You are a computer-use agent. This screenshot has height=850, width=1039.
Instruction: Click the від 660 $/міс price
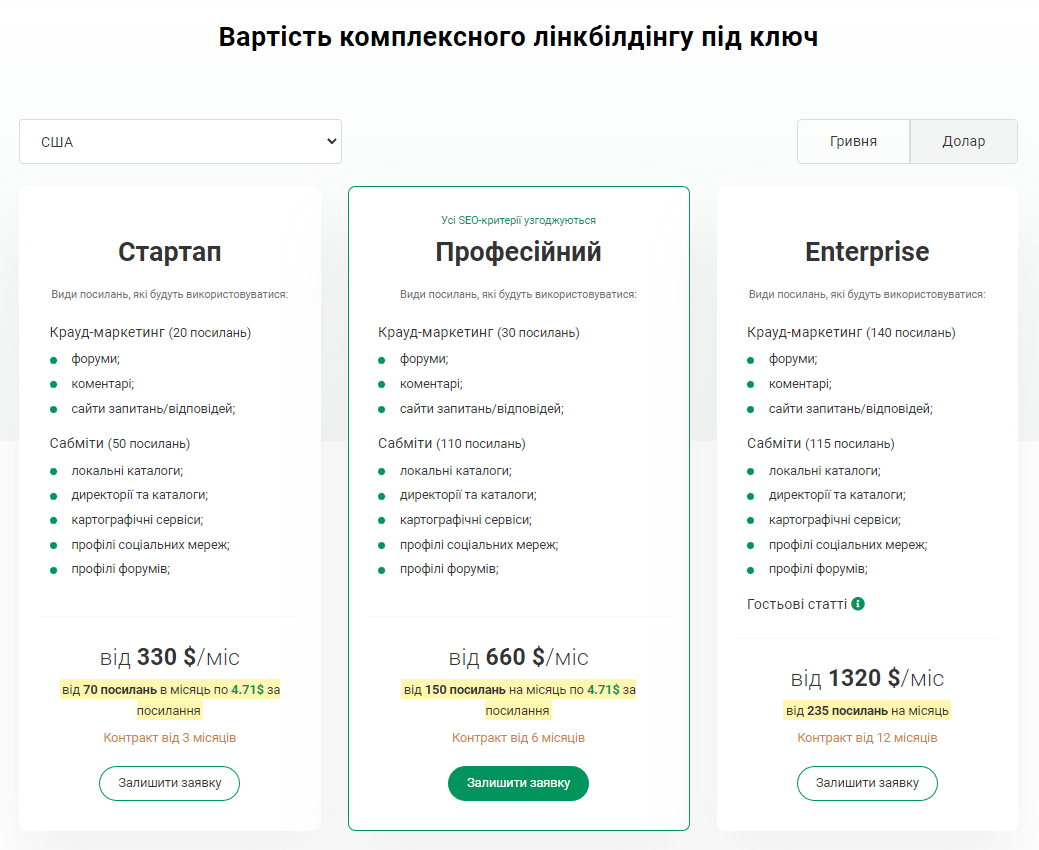point(518,657)
